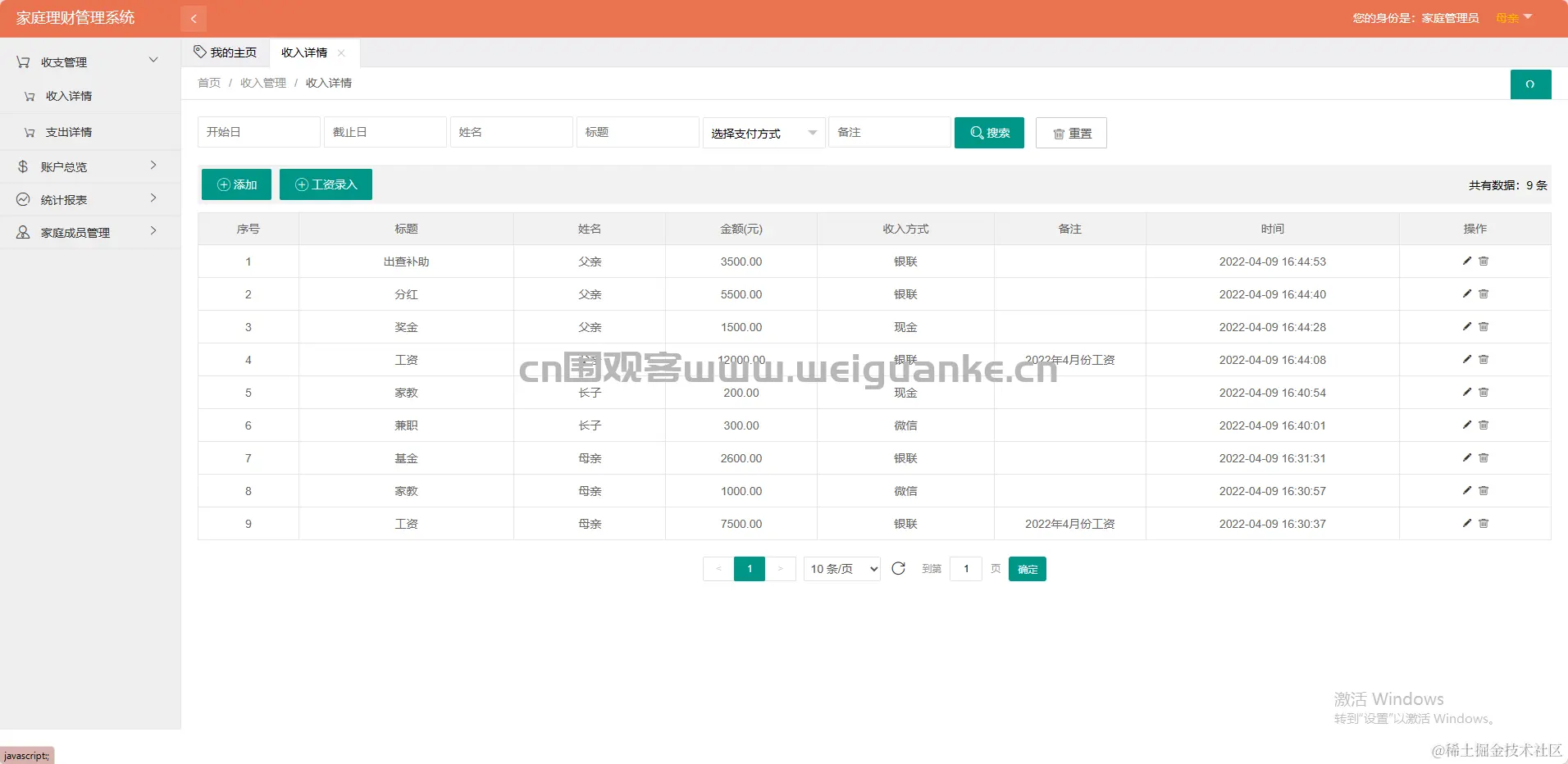Edit the 奖金 row entry
Viewport: 1568px width, 764px height.
pyautogui.click(x=1467, y=326)
